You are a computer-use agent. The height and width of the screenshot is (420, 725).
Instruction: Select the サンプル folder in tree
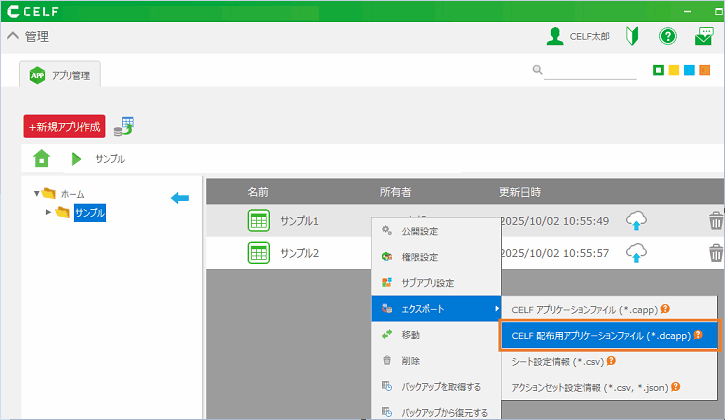88,212
